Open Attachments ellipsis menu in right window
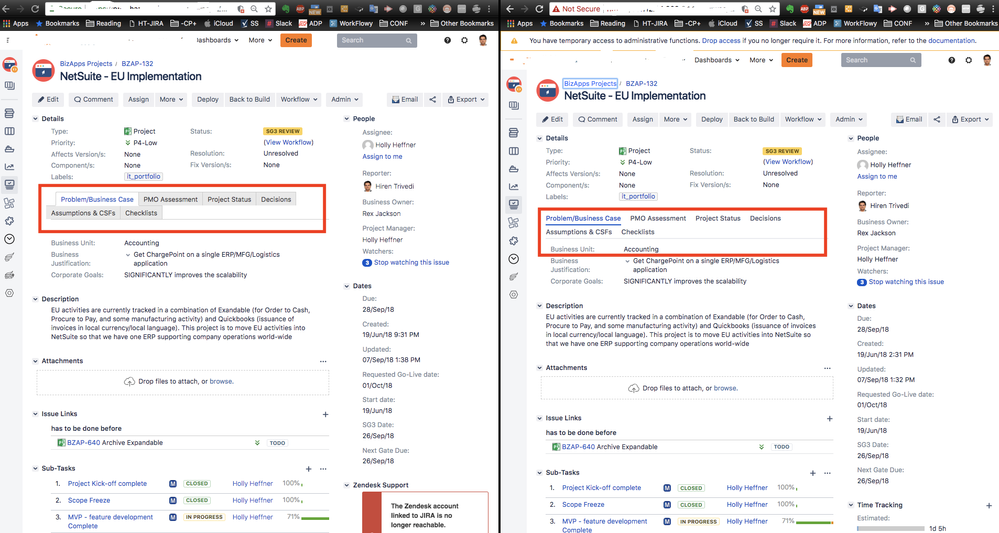999x533 pixels. pyautogui.click(x=827, y=368)
